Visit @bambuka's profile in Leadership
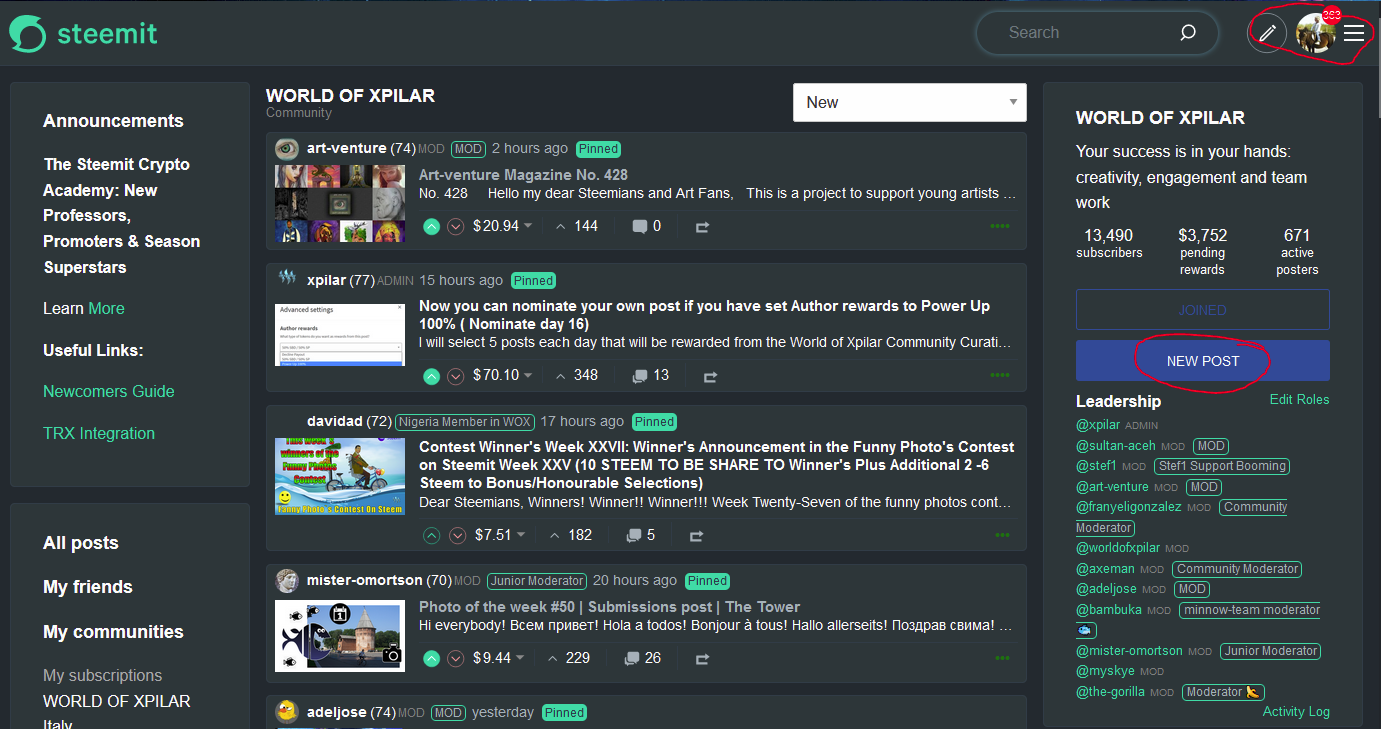The image size is (1381, 729). 1108,610
